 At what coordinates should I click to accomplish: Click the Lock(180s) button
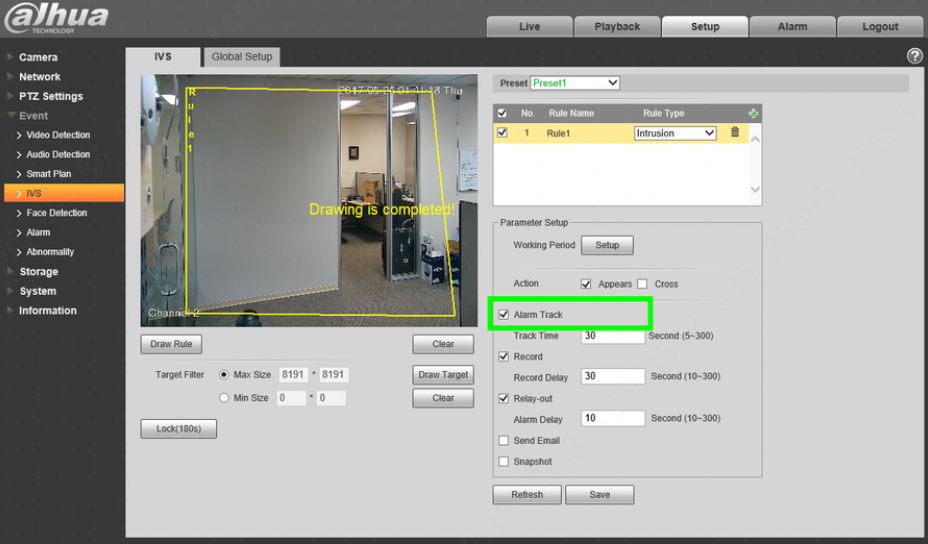click(179, 429)
